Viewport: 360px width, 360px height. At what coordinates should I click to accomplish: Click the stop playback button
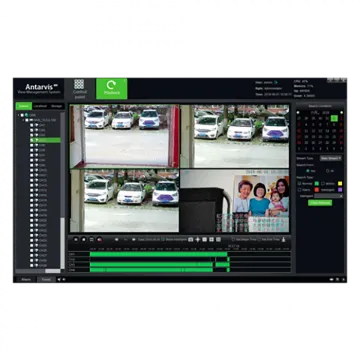(x=84, y=239)
